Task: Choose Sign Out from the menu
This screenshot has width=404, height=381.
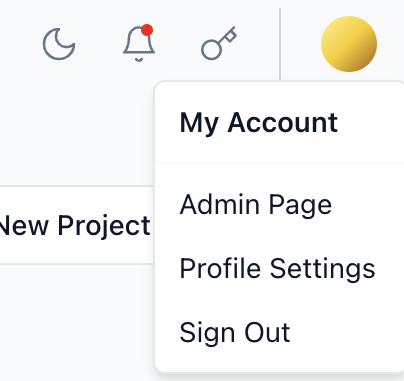Action: pos(235,332)
